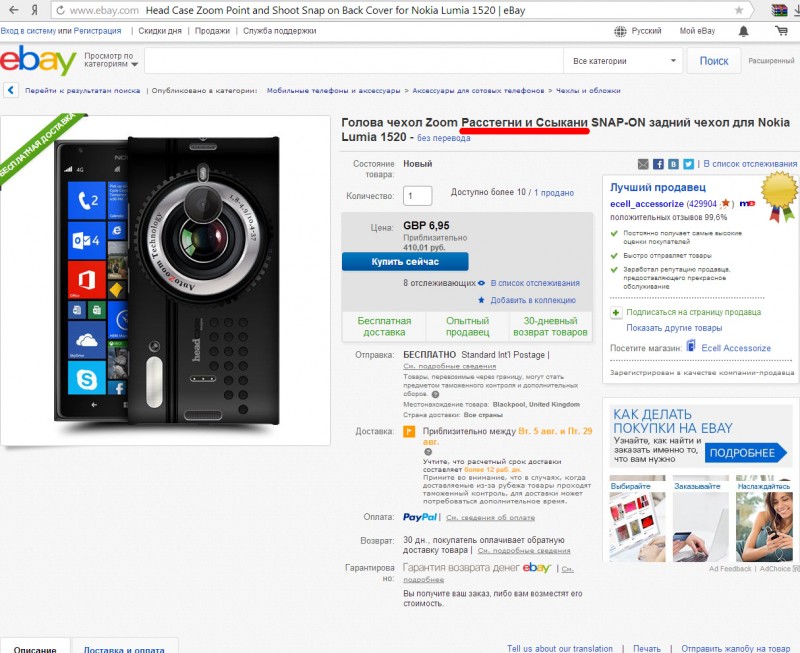
Task: Click the help icon next to customs fees
Action: [x=435, y=394]
